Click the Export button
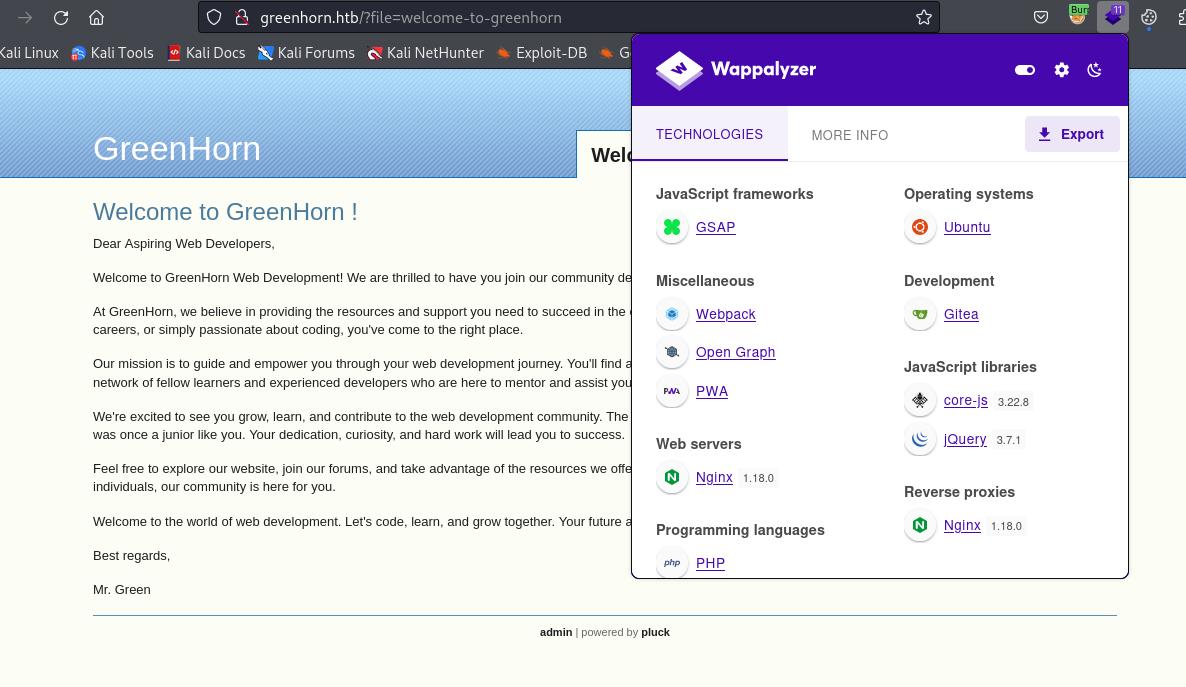 pyautogui.click(x=1072, y=134)
